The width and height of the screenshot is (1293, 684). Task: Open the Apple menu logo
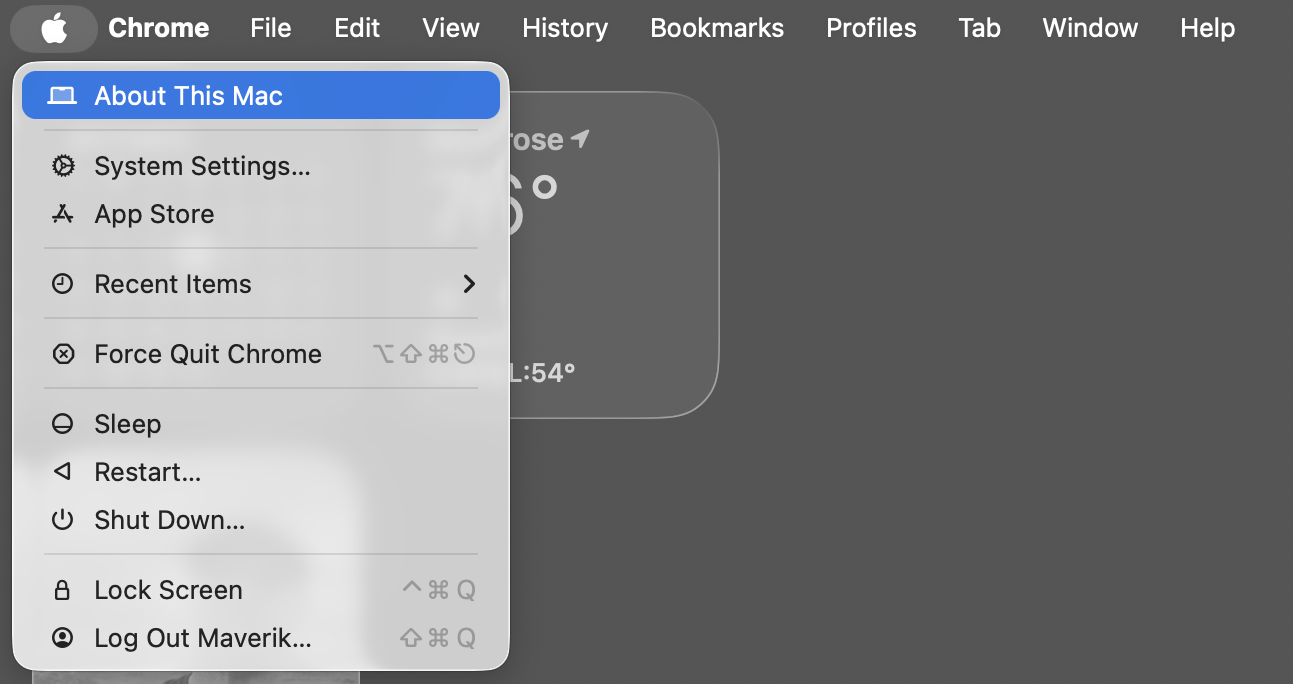(x=54, y=28)
